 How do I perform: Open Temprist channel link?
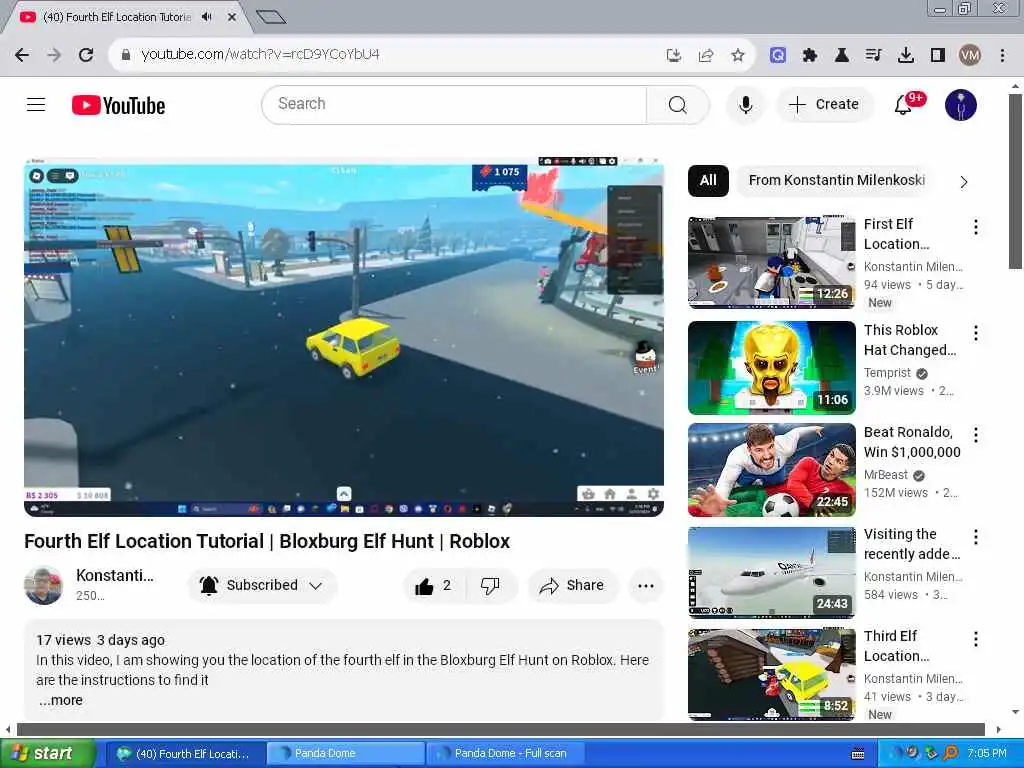click(x=887, y=373)
